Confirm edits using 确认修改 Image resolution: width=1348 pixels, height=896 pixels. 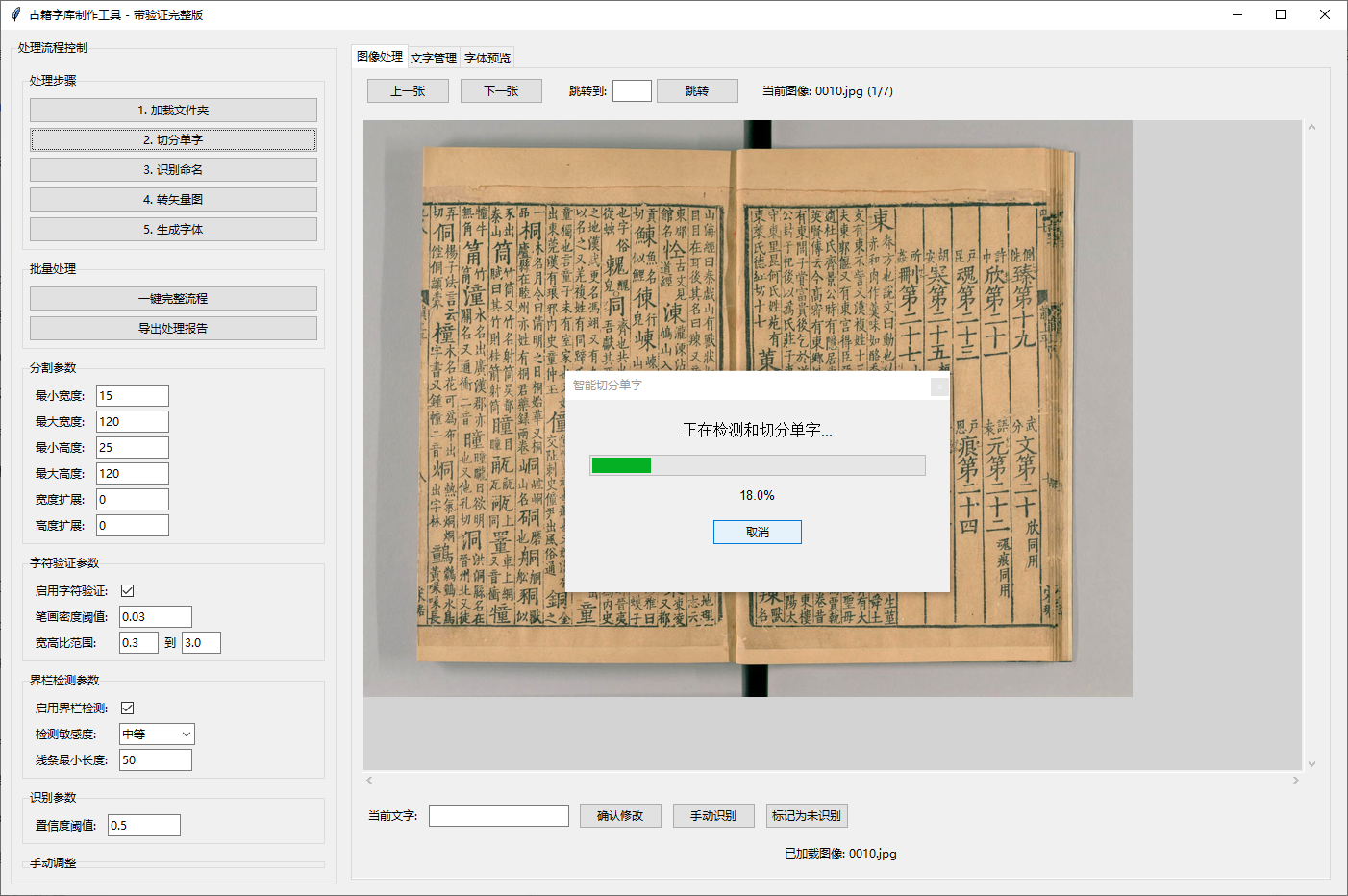620,815
